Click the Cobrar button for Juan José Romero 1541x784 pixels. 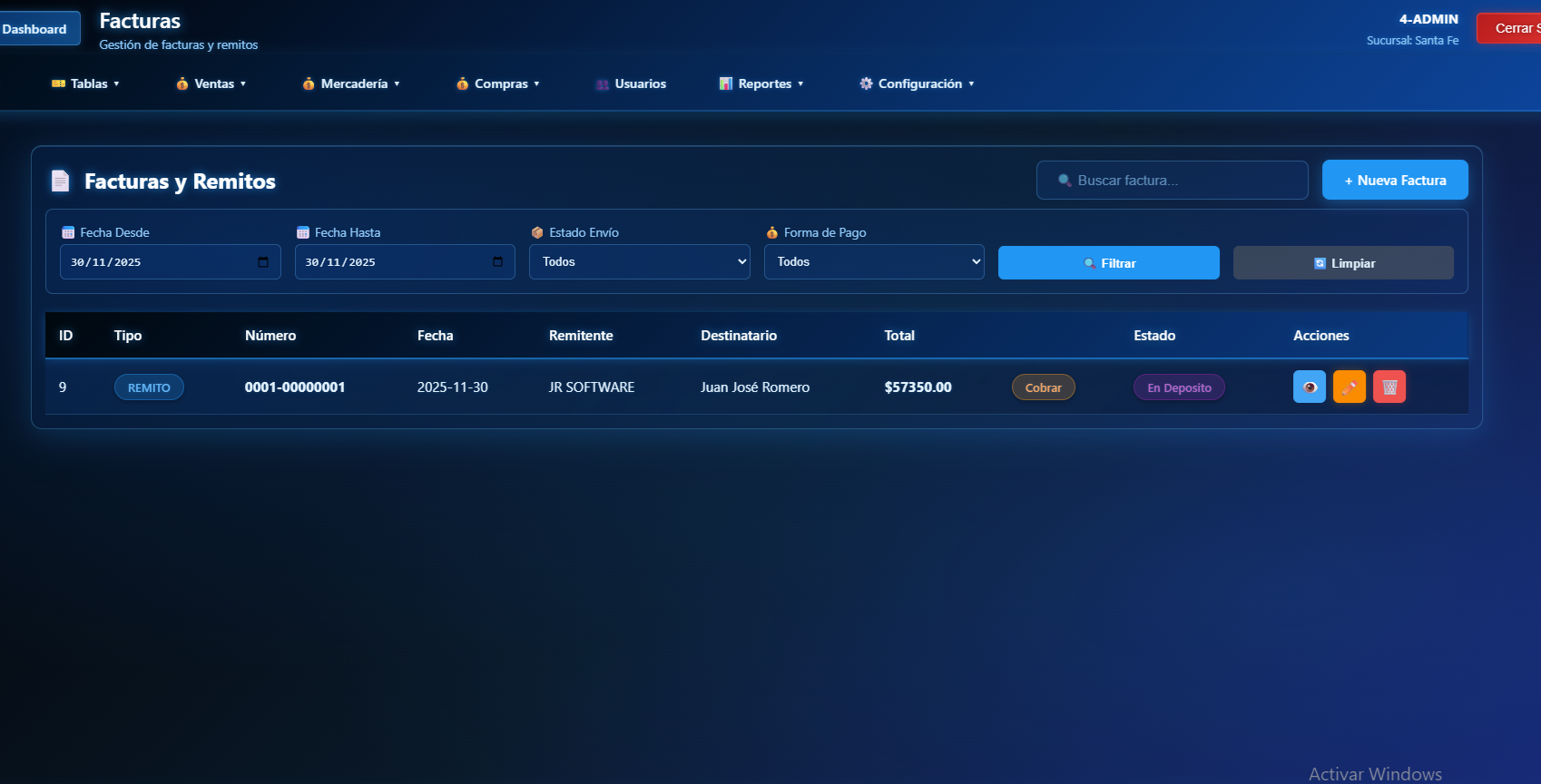pyautogui.click(x=1044, y=387)
